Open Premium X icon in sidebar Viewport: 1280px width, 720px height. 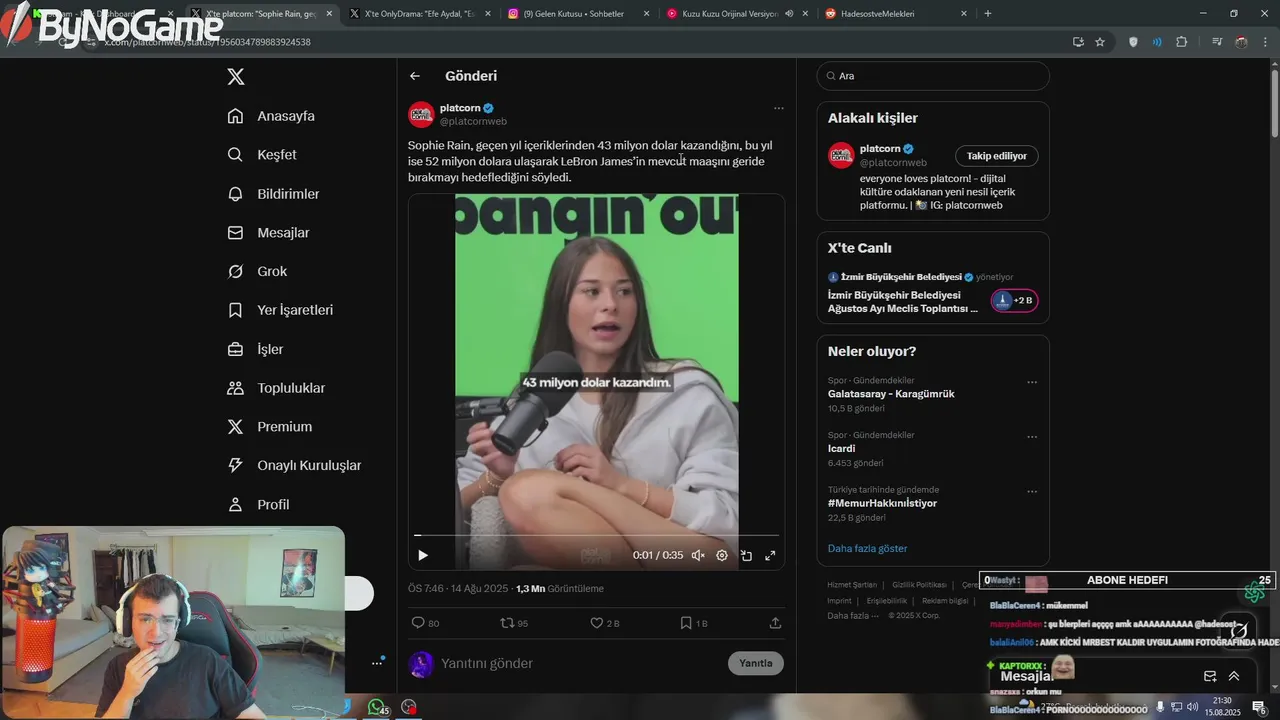point(235,427)
